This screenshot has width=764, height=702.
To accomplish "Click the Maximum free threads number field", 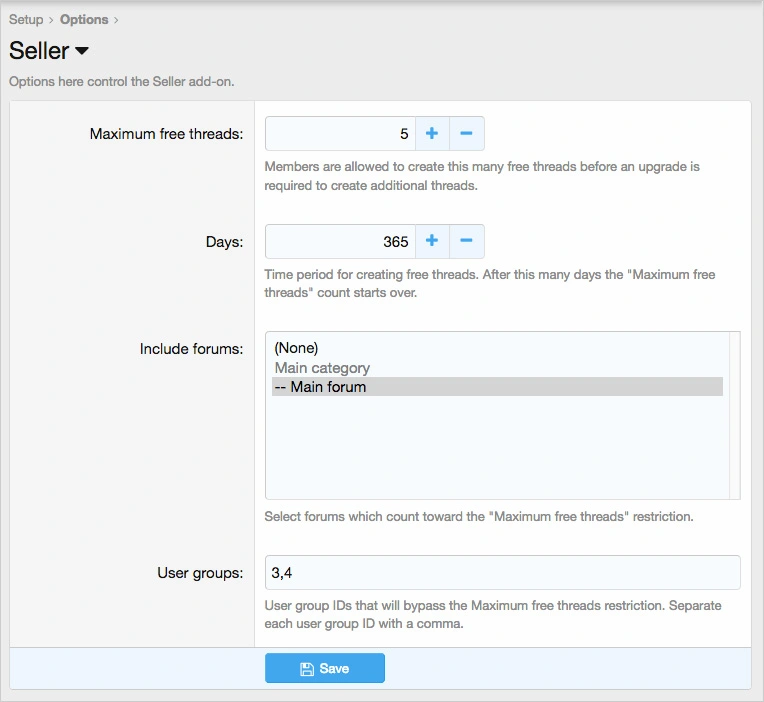I will (x=340, y=133).
